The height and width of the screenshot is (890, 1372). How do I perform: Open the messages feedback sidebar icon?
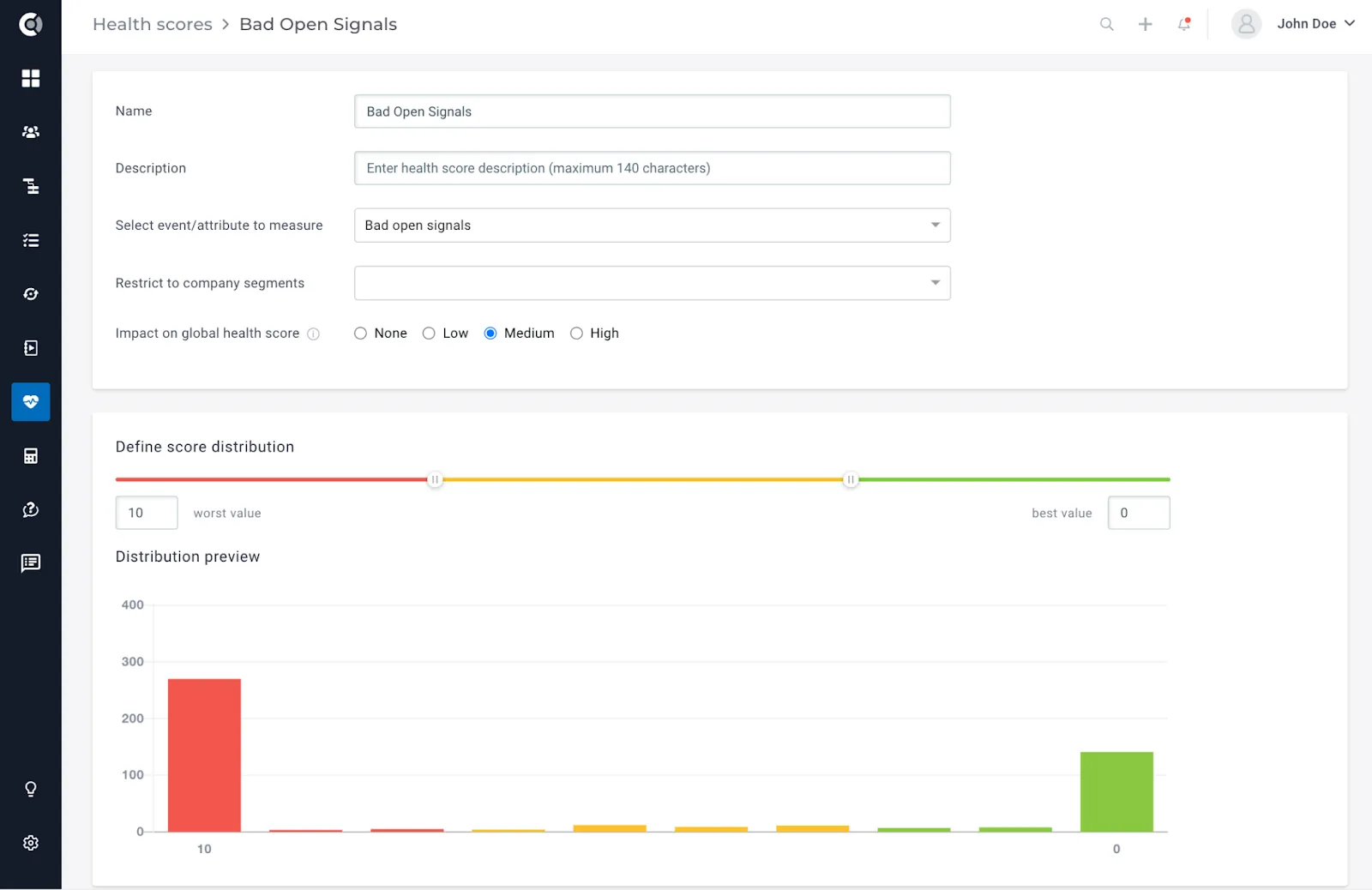pos(31,563)
